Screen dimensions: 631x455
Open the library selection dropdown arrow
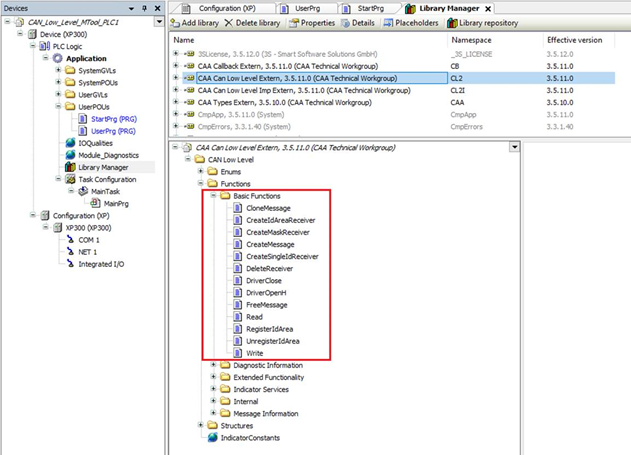514,147
